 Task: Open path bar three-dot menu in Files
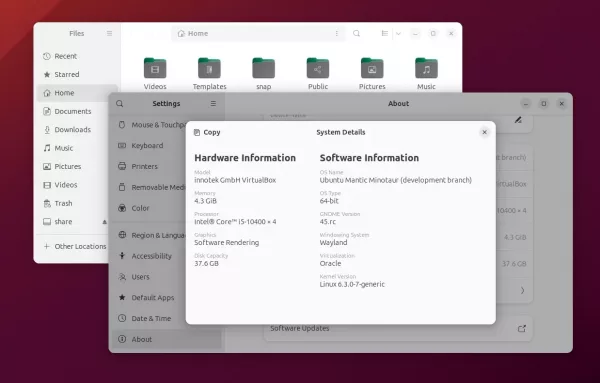coord(337,34)
